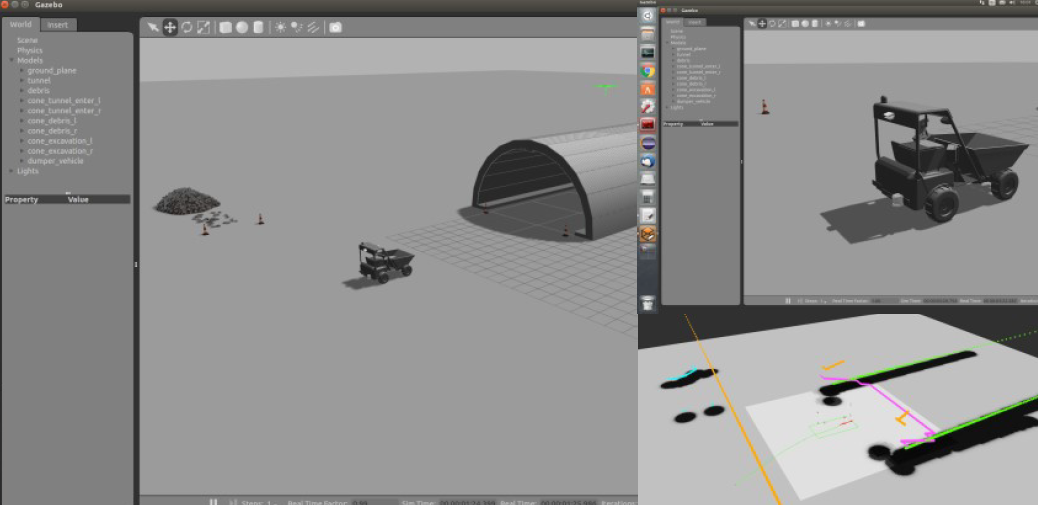
Task: Pick the scale mode tool in large Gazebo toolbar
Action: click(x=204, y=27)
